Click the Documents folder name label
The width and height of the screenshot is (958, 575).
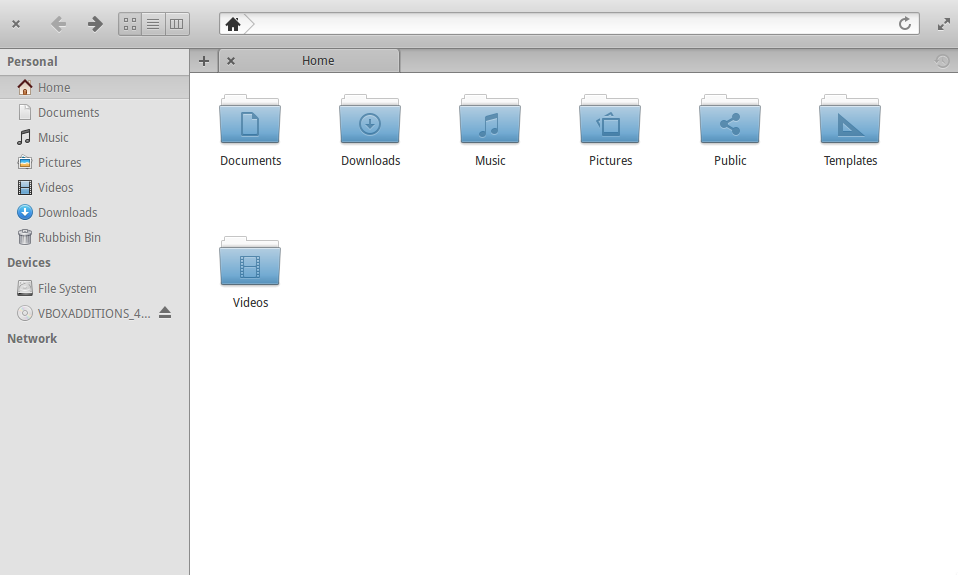tap(250, 161)
